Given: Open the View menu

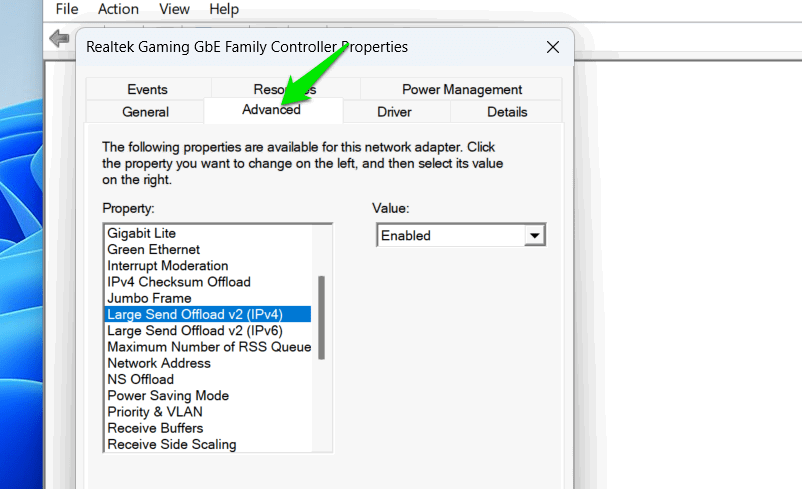Looking at the screenshot, I should 174,9.
